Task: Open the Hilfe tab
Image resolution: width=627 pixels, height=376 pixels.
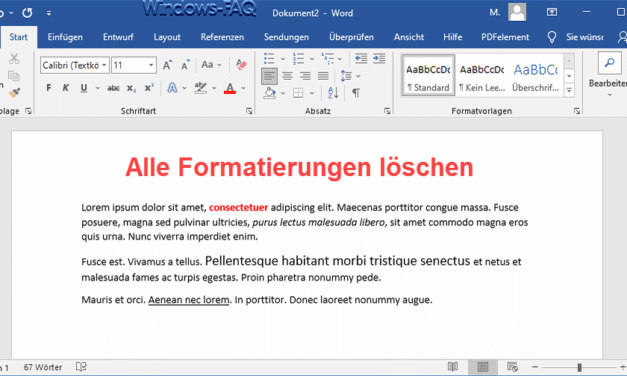Action: click(x=453, y=37)
